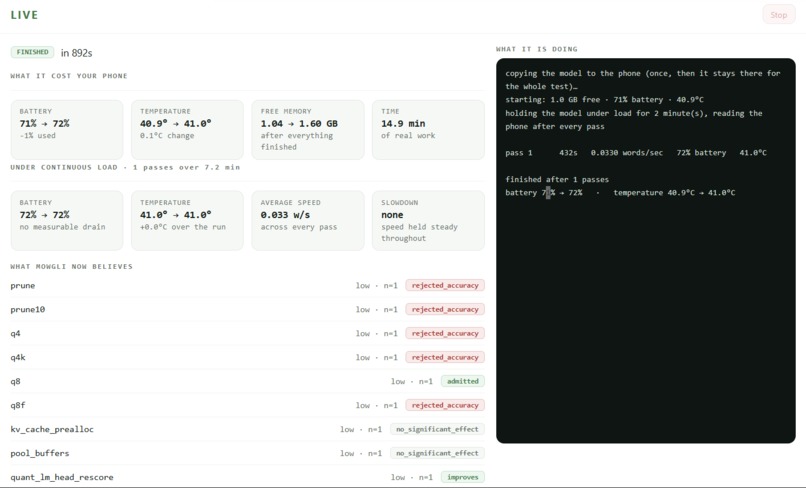Viewport: 806px width, 488px height.
Task: Select the kv_cache_prealloc row label
Action: click(x=52, y=429)
